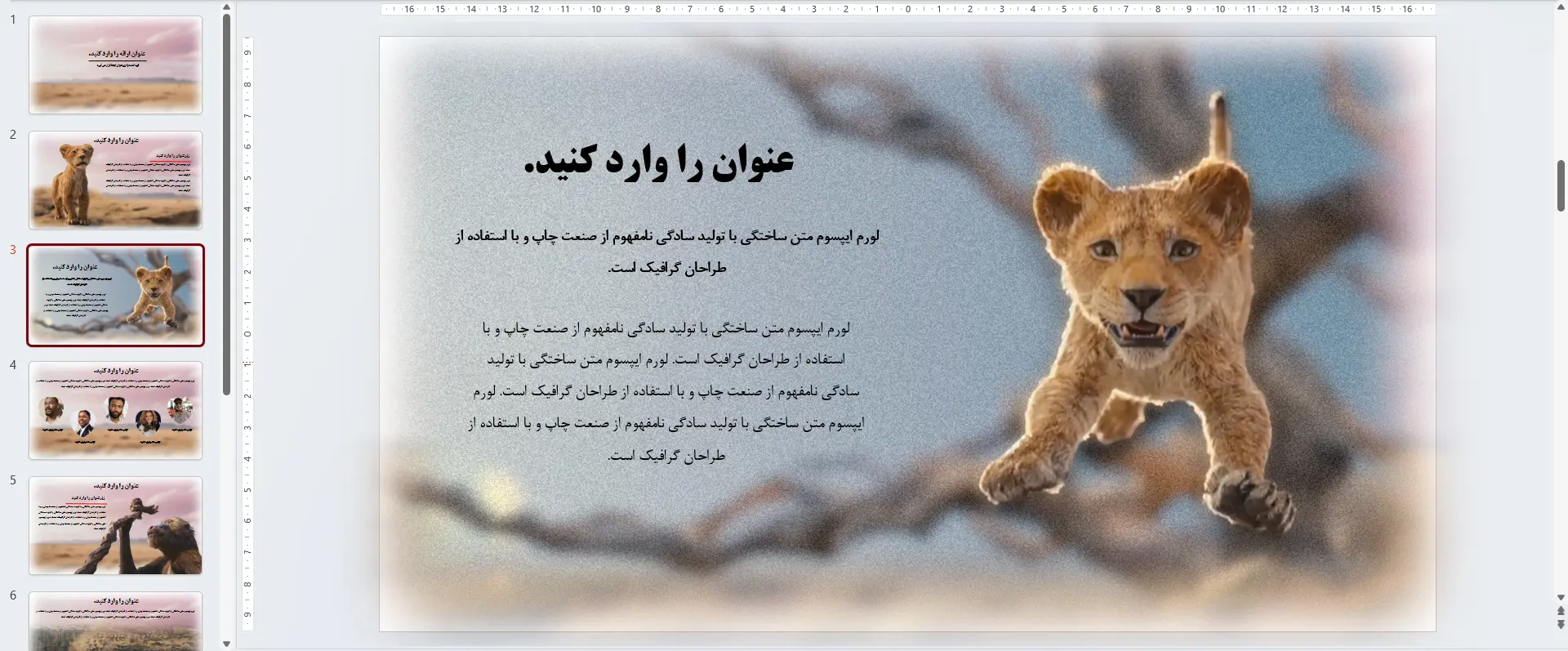1568x651 pixels.
Task: Click the slide thumbnail panel scrollbar handle
Action: click(x=226, y=204)
